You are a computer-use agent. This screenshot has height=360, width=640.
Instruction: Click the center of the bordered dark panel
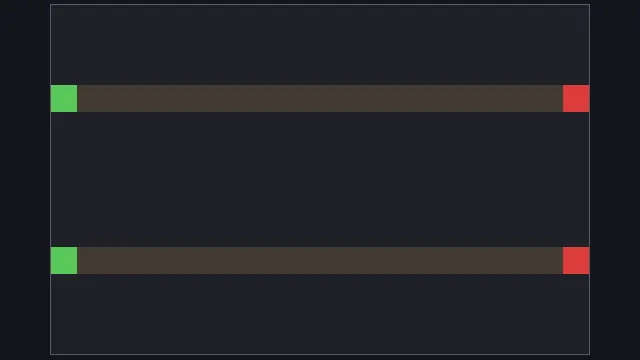coord(320,180)
